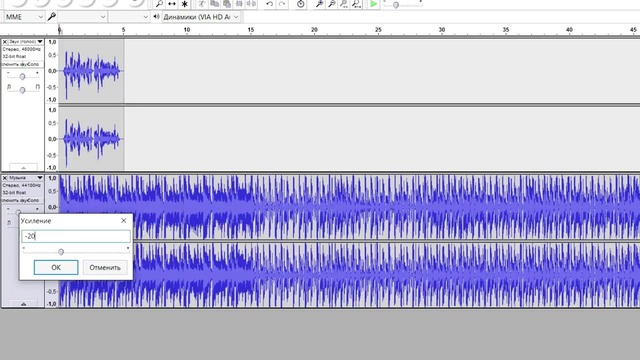The height and width of the screenshot is (360, 640).
Task: Open recording channels dropdown
Action: click(129, 17)
